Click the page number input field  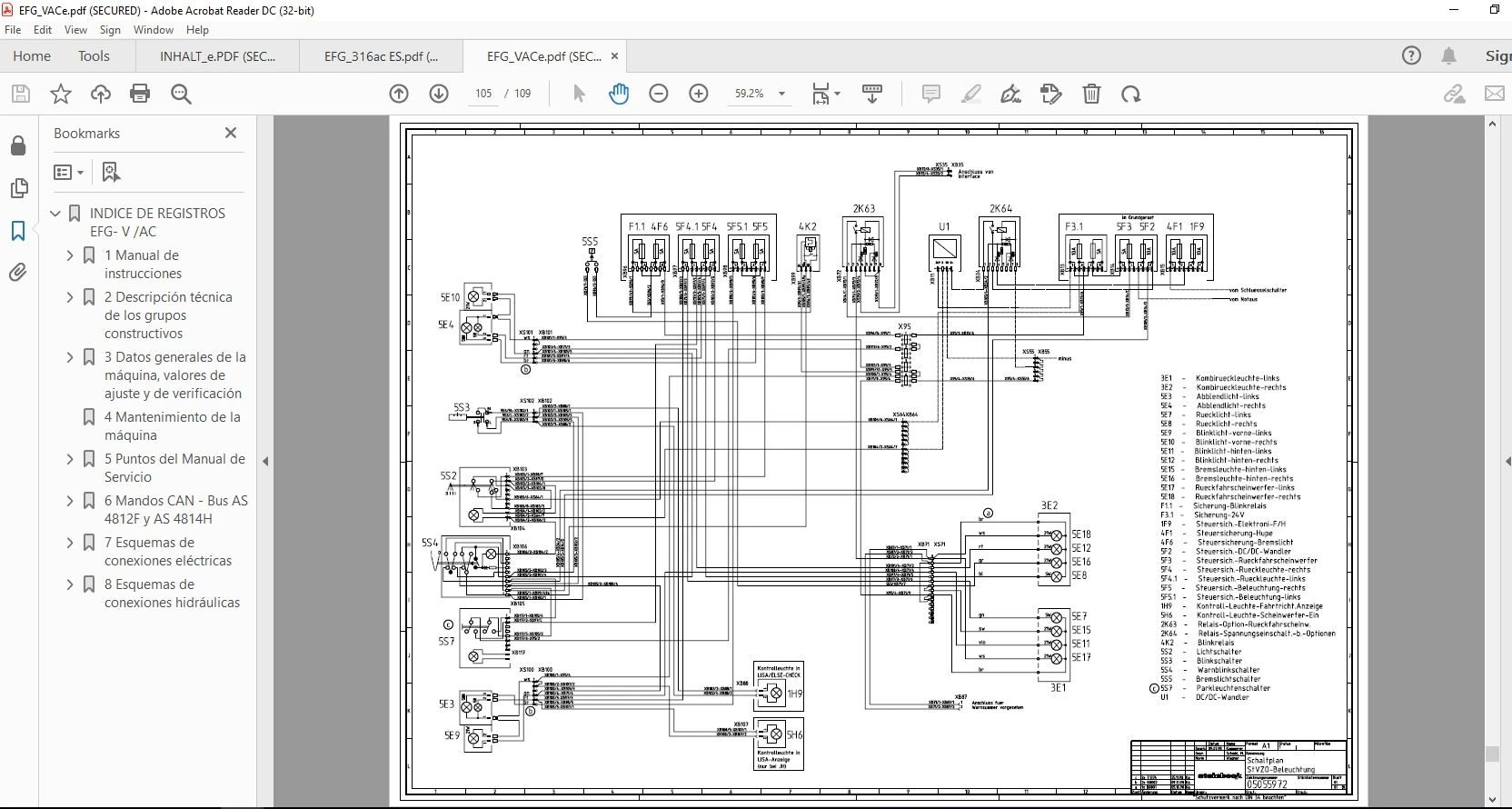coord(483,94)
